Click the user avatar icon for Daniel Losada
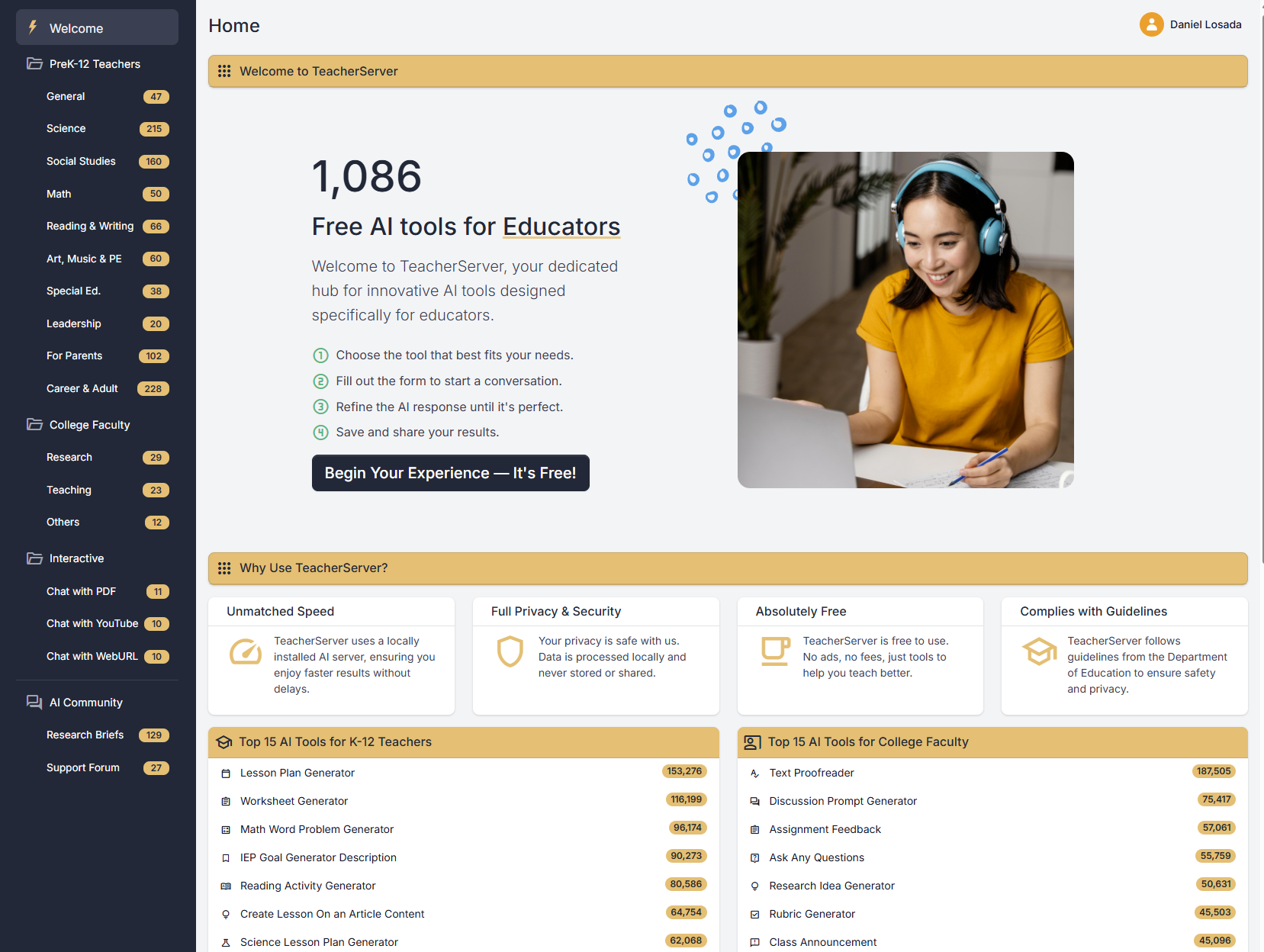This screenshot has width=1264, height=952. tap(1151, 24)
